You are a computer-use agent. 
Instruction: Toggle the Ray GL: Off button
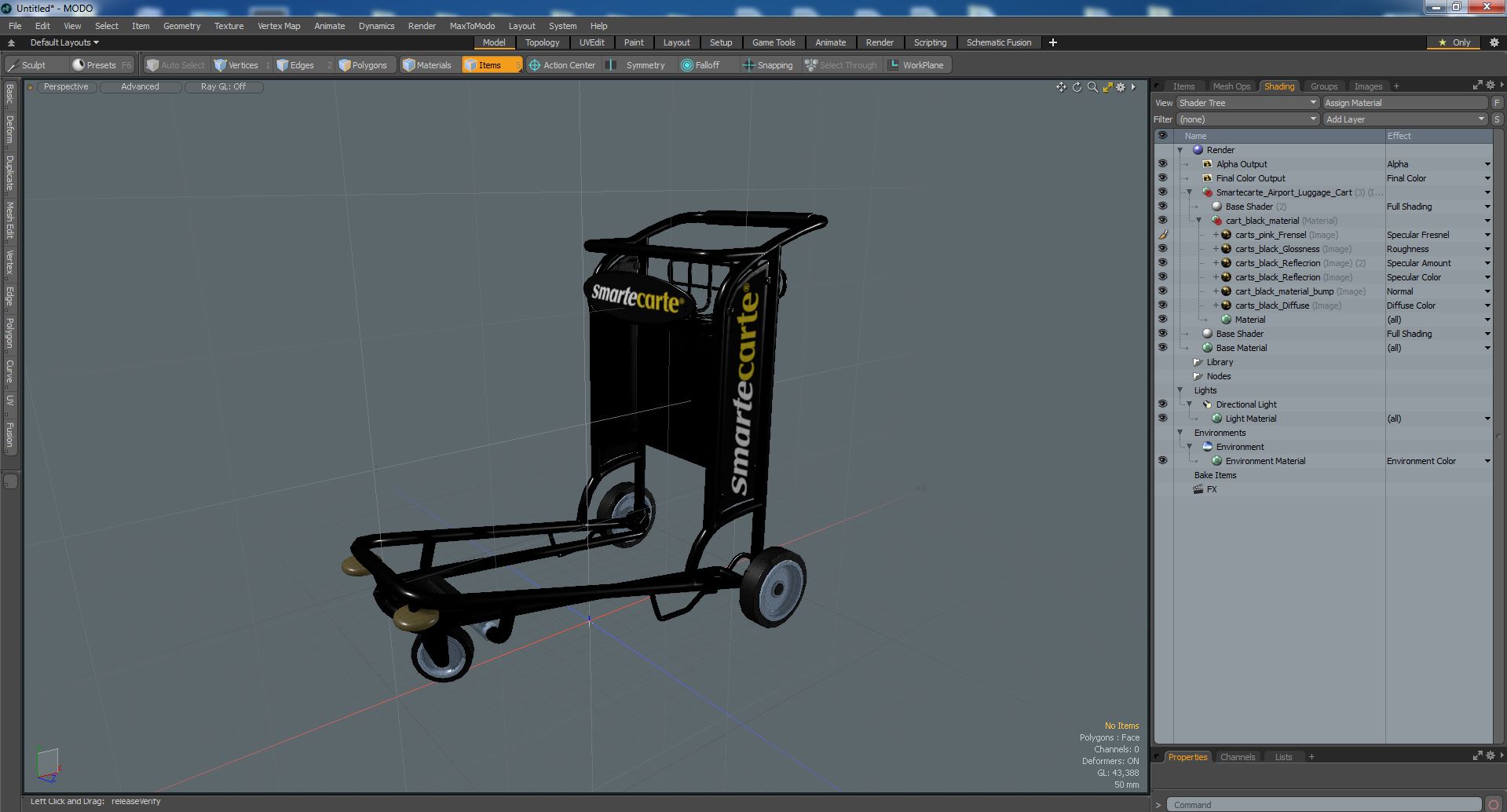(223, 87)
